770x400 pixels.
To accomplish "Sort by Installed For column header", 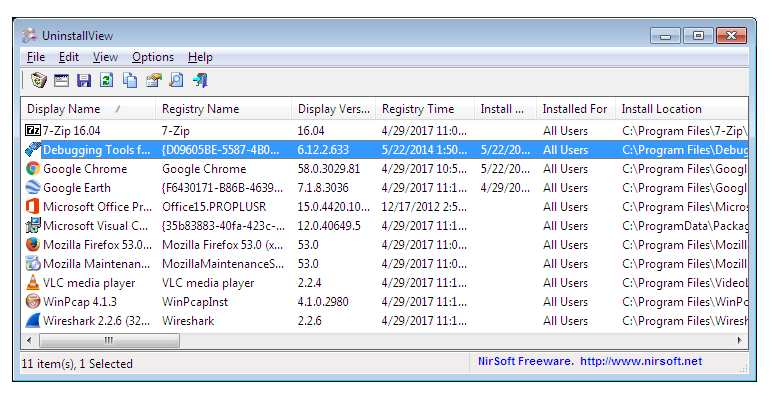I will tap(576, 109).
